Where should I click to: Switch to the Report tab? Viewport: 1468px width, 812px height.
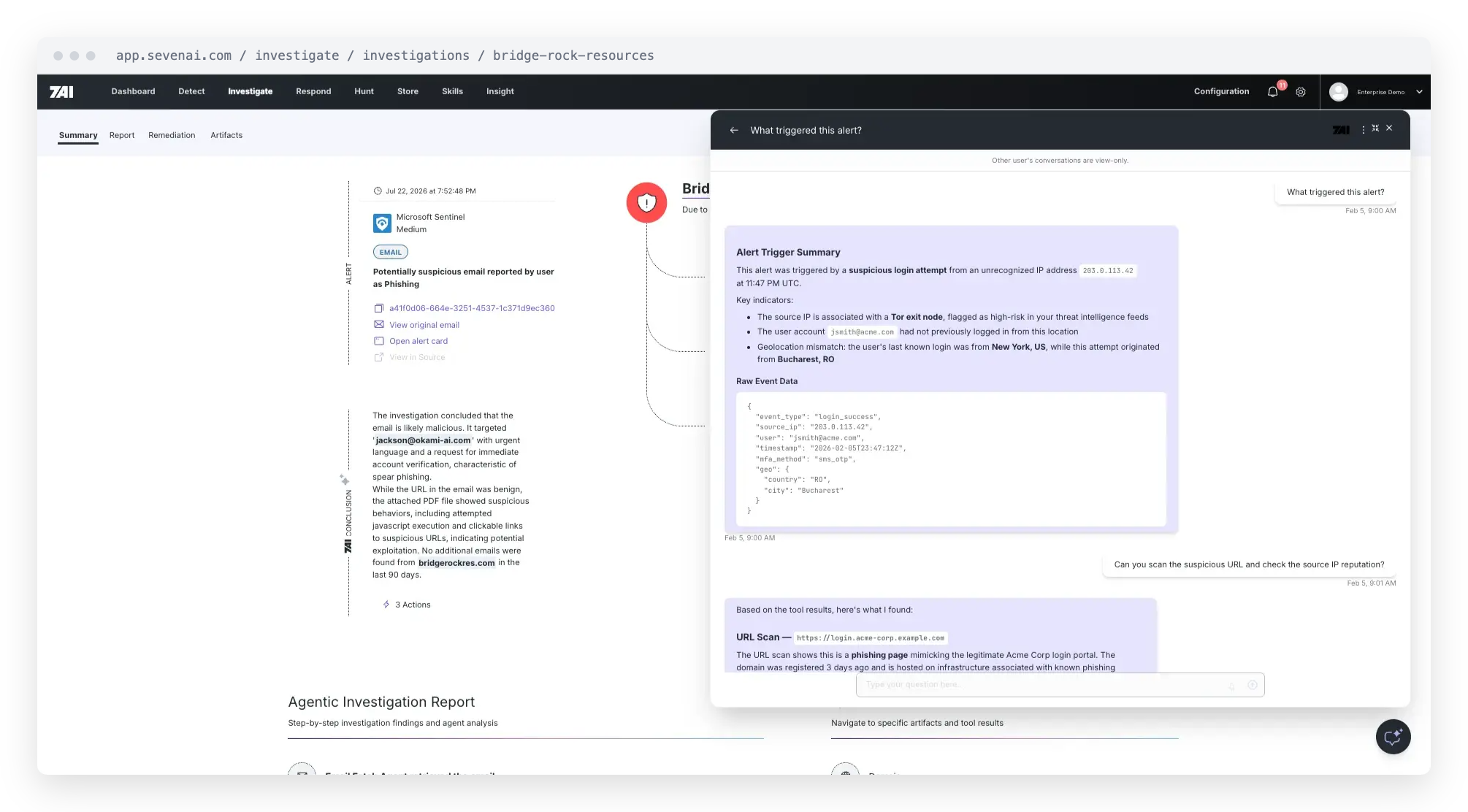click(122, 136)
